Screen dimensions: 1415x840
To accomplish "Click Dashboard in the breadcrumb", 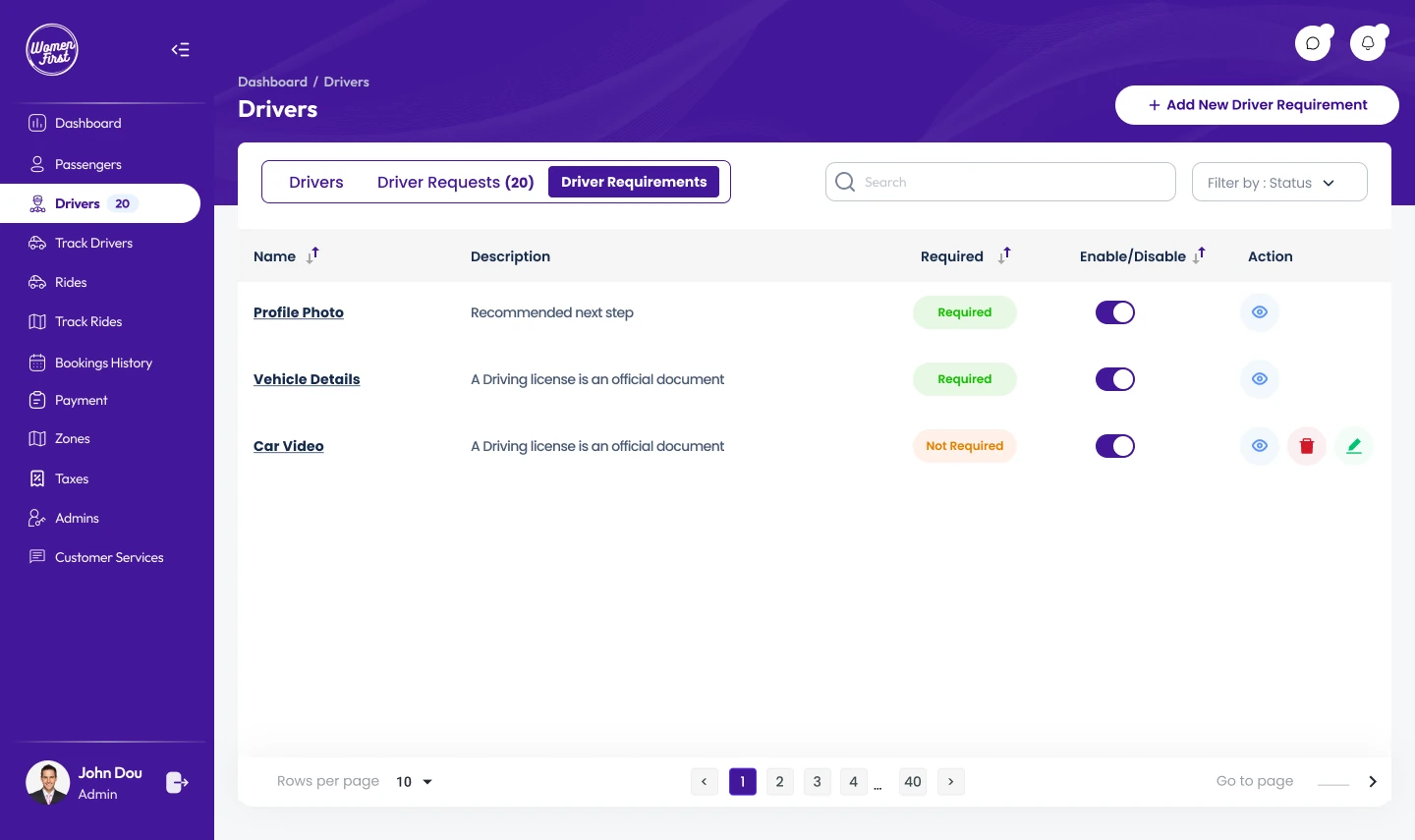I will 272,82.
